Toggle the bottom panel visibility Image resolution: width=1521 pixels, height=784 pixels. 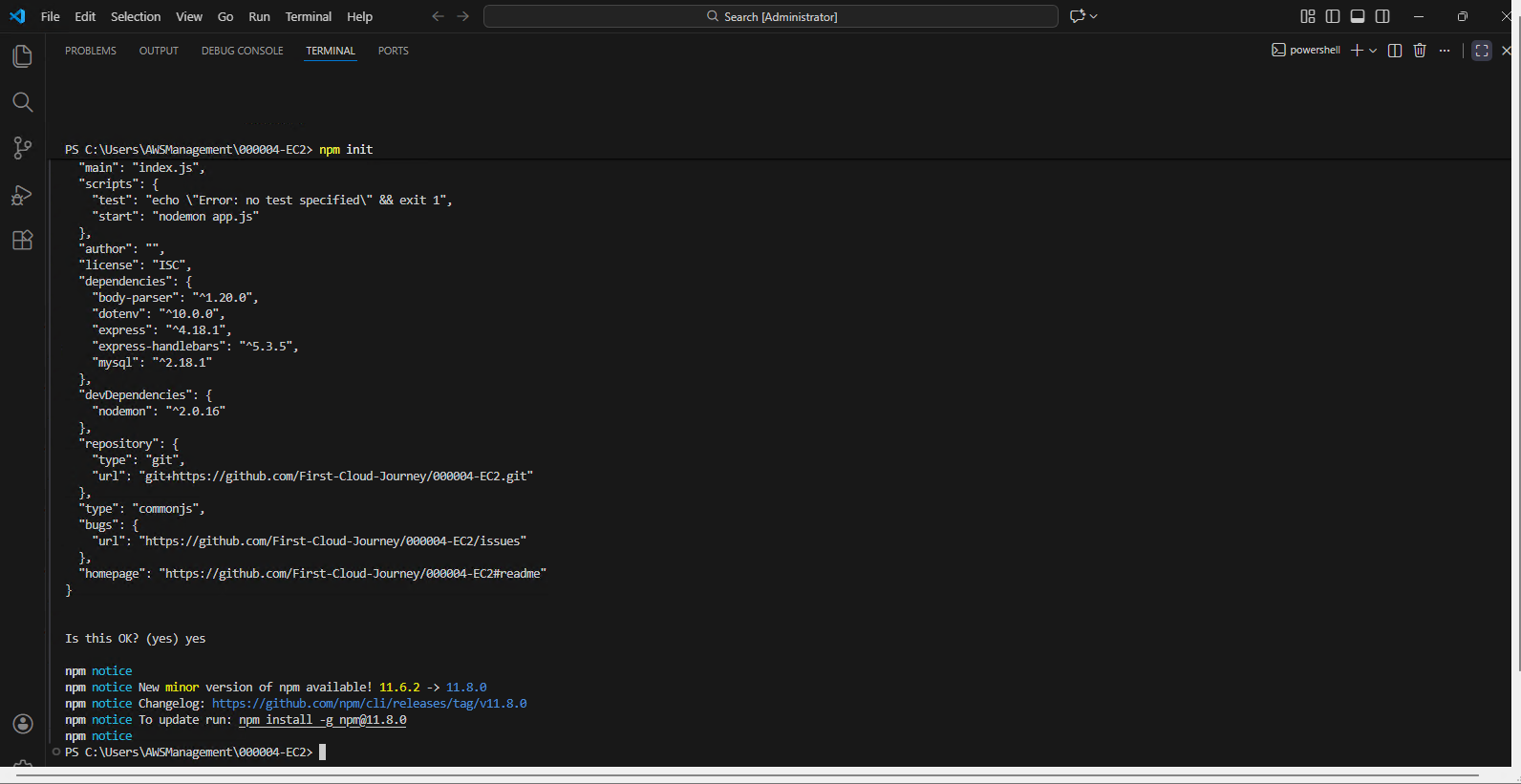pos(1358,16)
